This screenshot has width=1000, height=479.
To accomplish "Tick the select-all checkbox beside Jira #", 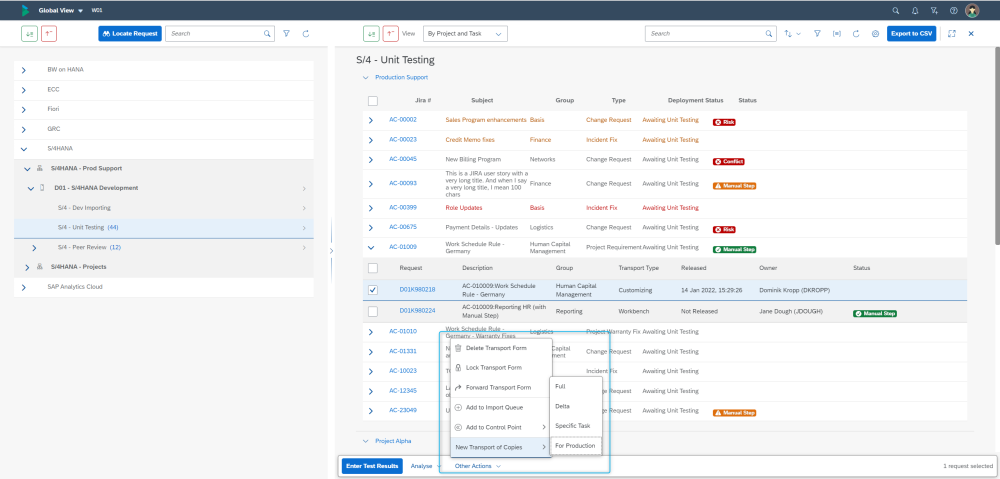I will point(373,101).
